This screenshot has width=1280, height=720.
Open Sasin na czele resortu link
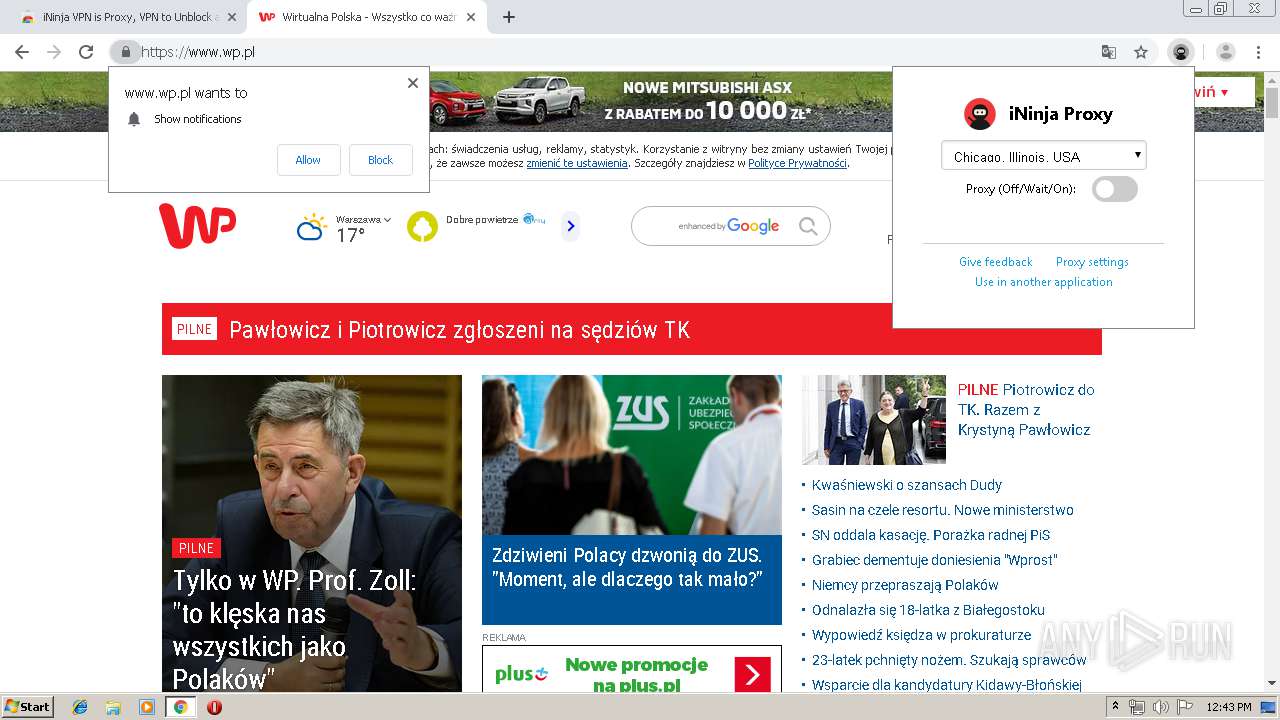(x=942, y=510)
